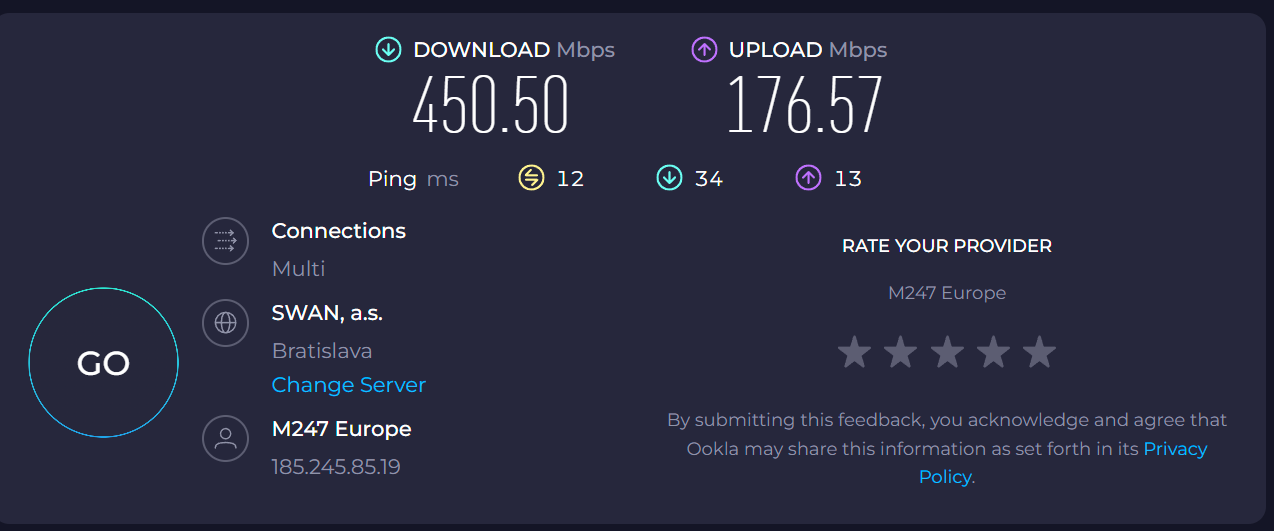This screenshot has height=531, width=1274.
Task: Give the provider a four-star rating
Action: (993, 352)
